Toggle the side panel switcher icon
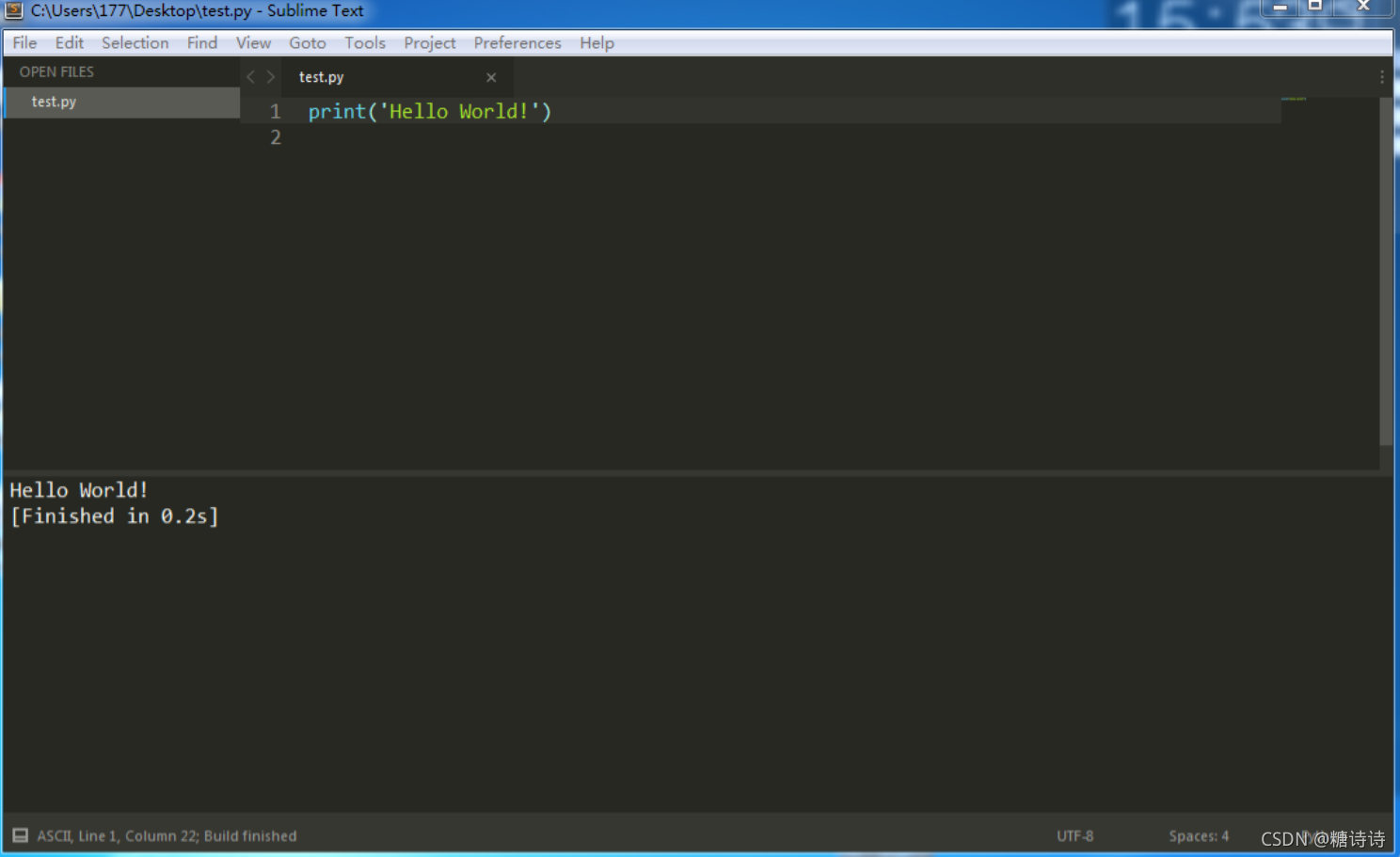 pos(20,835)
